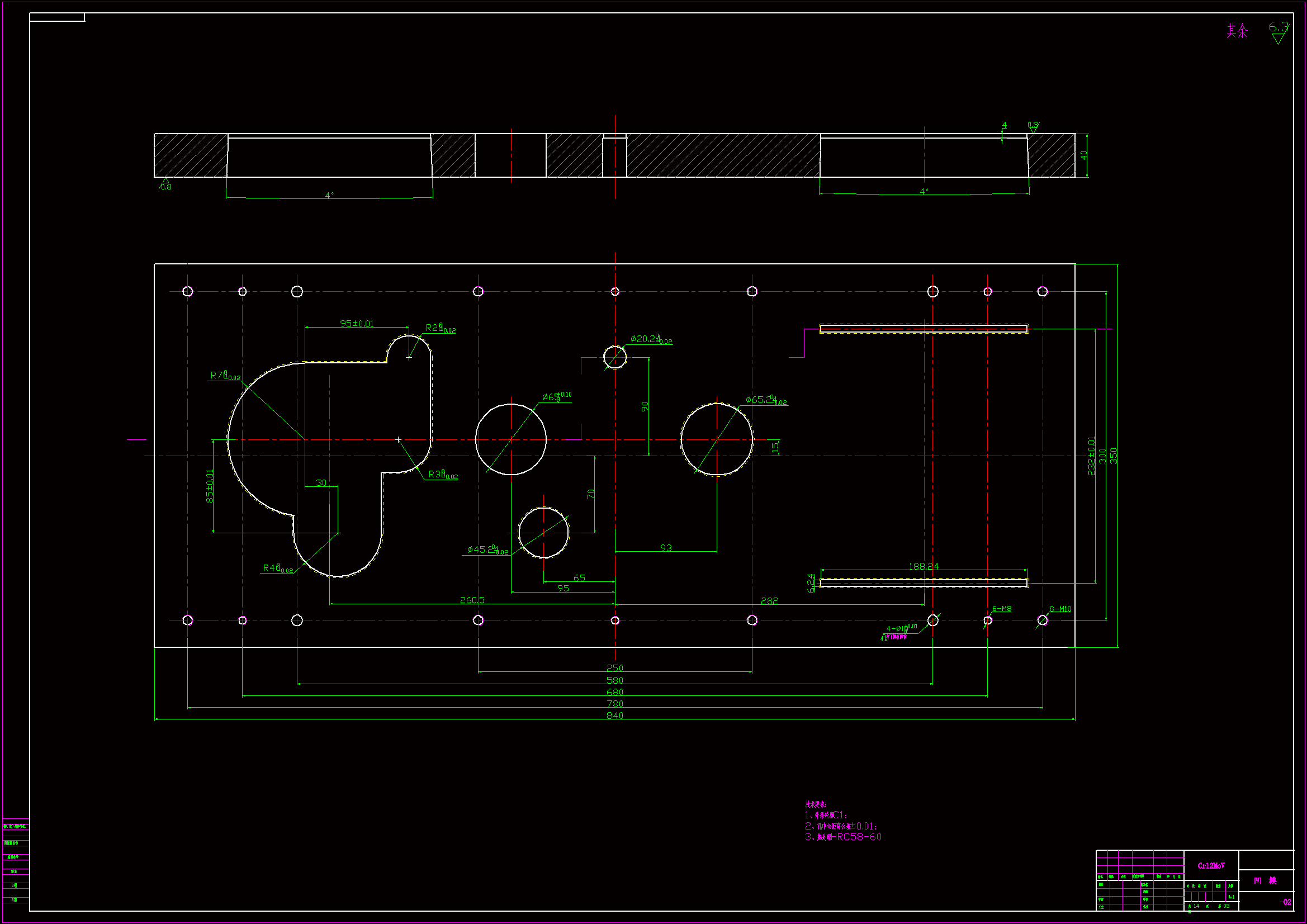Select the 95±0.01 dimension text
Screen dimensions: 1307x924
(x=357, y=323)
